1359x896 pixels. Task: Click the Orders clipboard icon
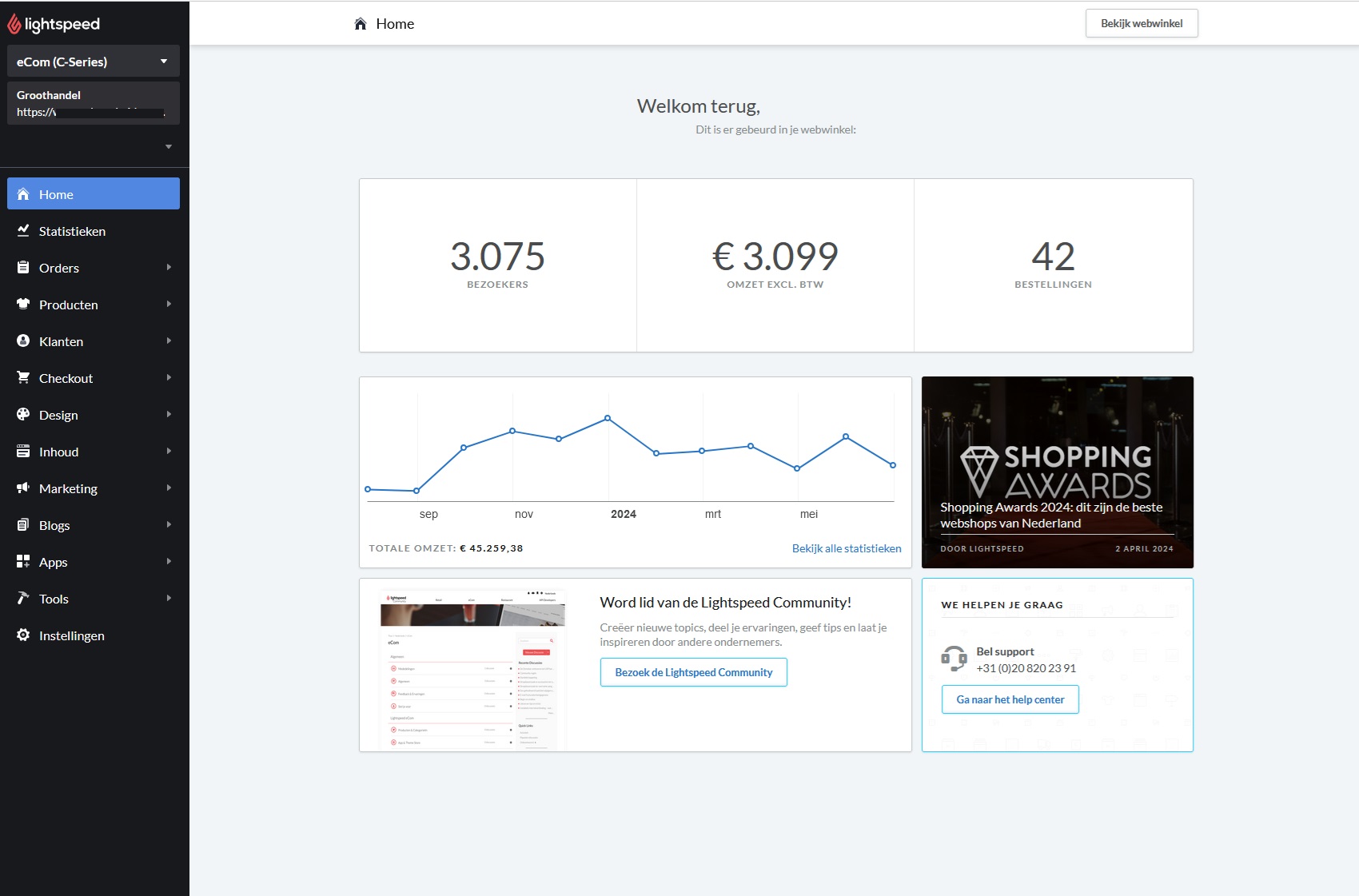(x=23, y=268)
